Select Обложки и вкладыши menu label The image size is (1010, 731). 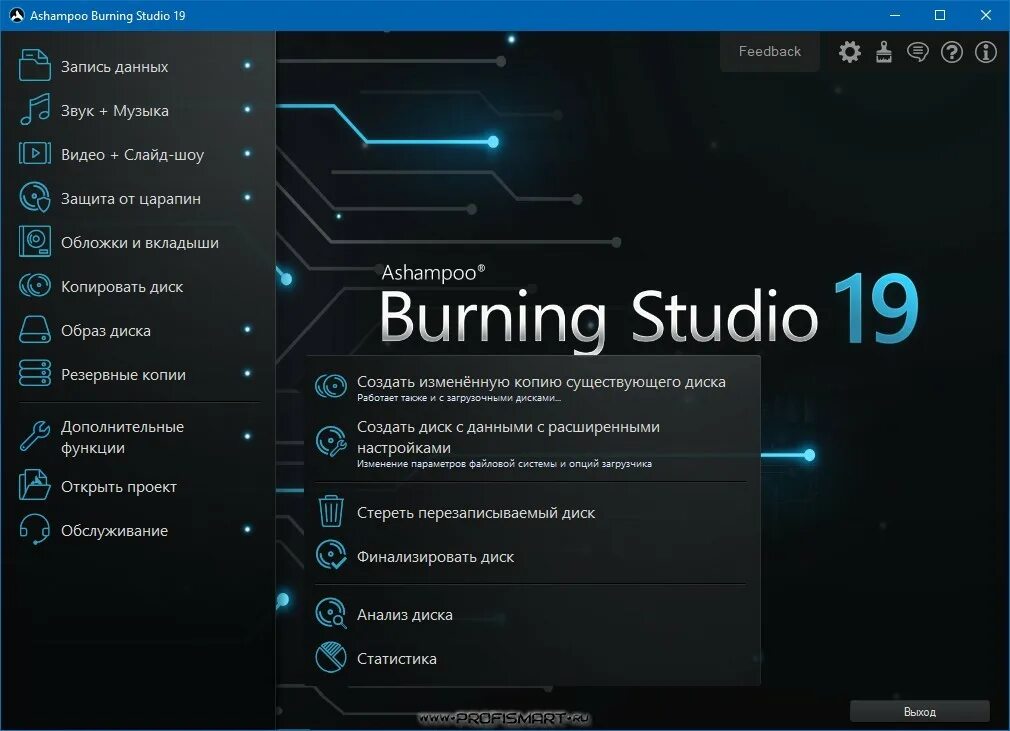point(140,243)
